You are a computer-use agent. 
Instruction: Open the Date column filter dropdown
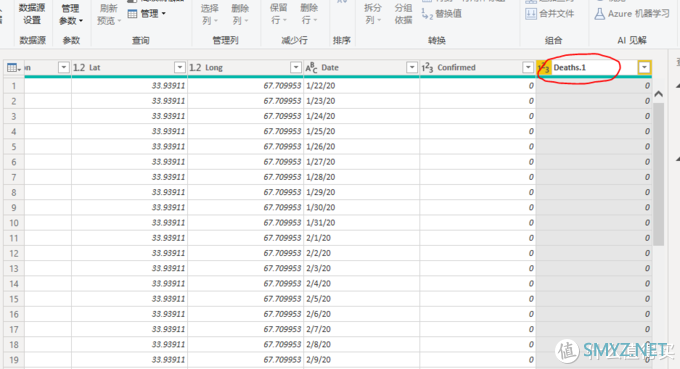[x=412, y=68]
